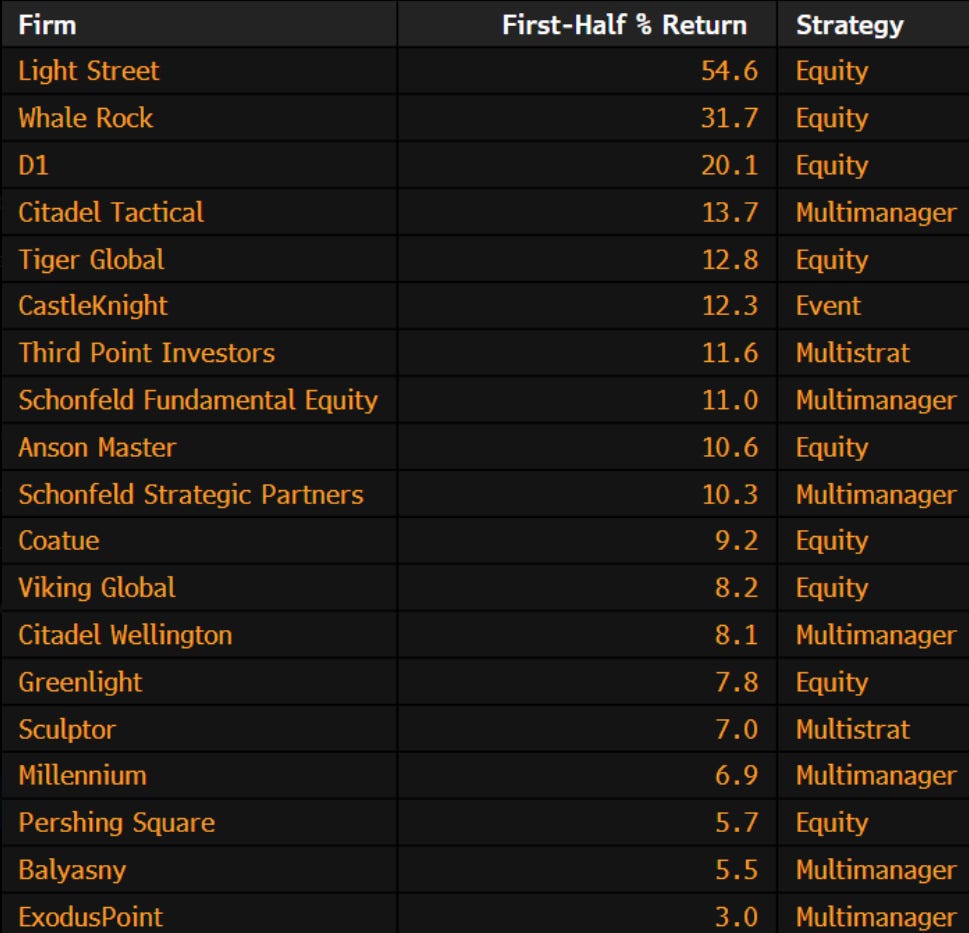
Task: Click Multimanager in ExodusPoint row
Action: point(876,918)
